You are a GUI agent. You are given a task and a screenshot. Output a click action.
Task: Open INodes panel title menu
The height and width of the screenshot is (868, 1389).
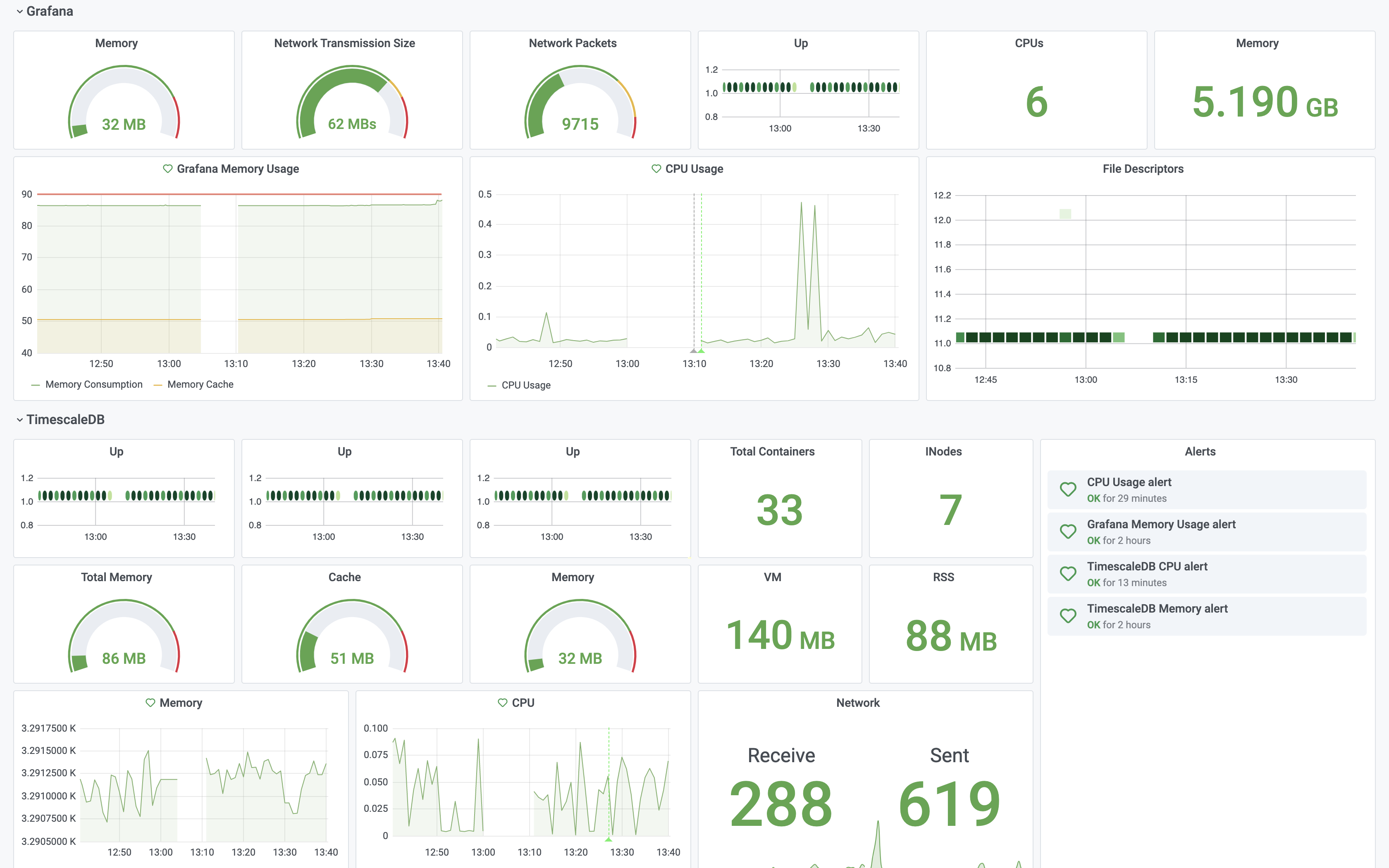pyautogui.click(x=943, y=451)
